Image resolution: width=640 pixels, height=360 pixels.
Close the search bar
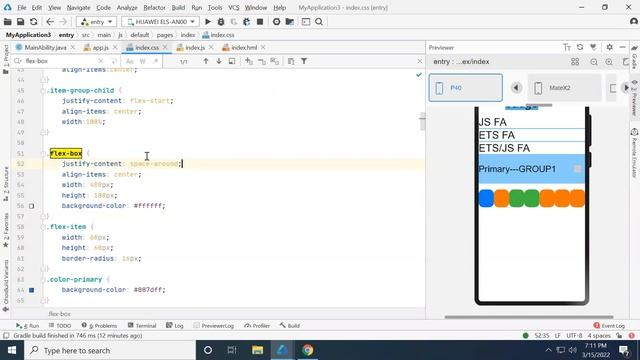pyautogui.click(x=420, y=61)
